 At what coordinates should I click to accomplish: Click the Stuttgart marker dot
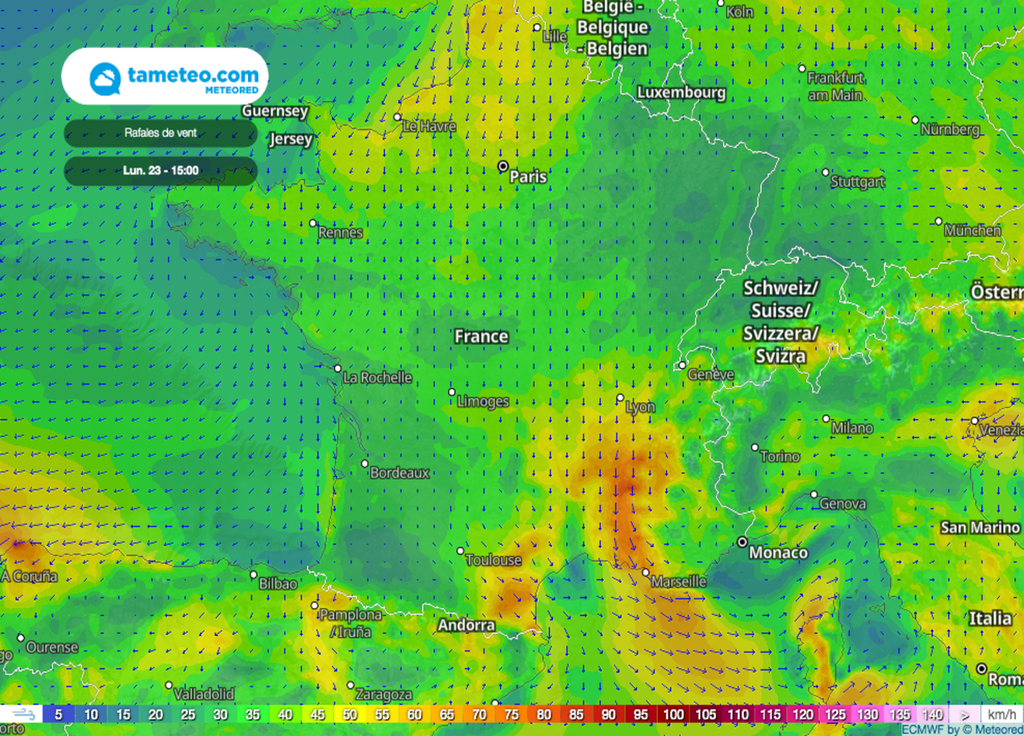(825, 172)
